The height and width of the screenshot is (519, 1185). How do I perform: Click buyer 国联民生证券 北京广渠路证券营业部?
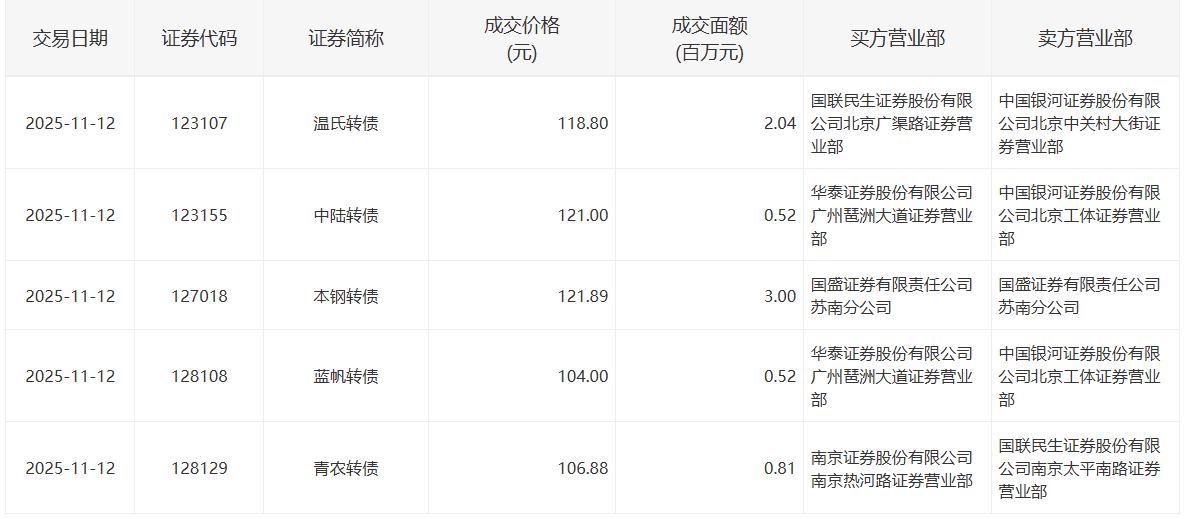(x=892, y=124)
